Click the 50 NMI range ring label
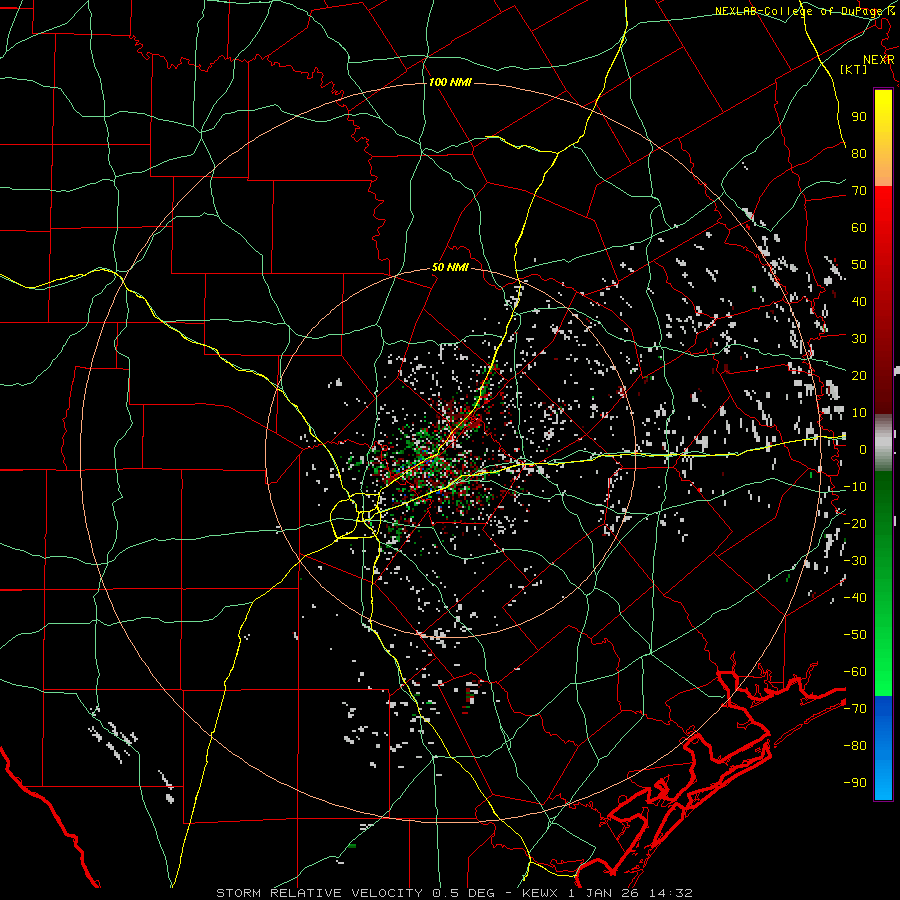Viewport: 900px width, 900px height. click(x=450, y=267)
